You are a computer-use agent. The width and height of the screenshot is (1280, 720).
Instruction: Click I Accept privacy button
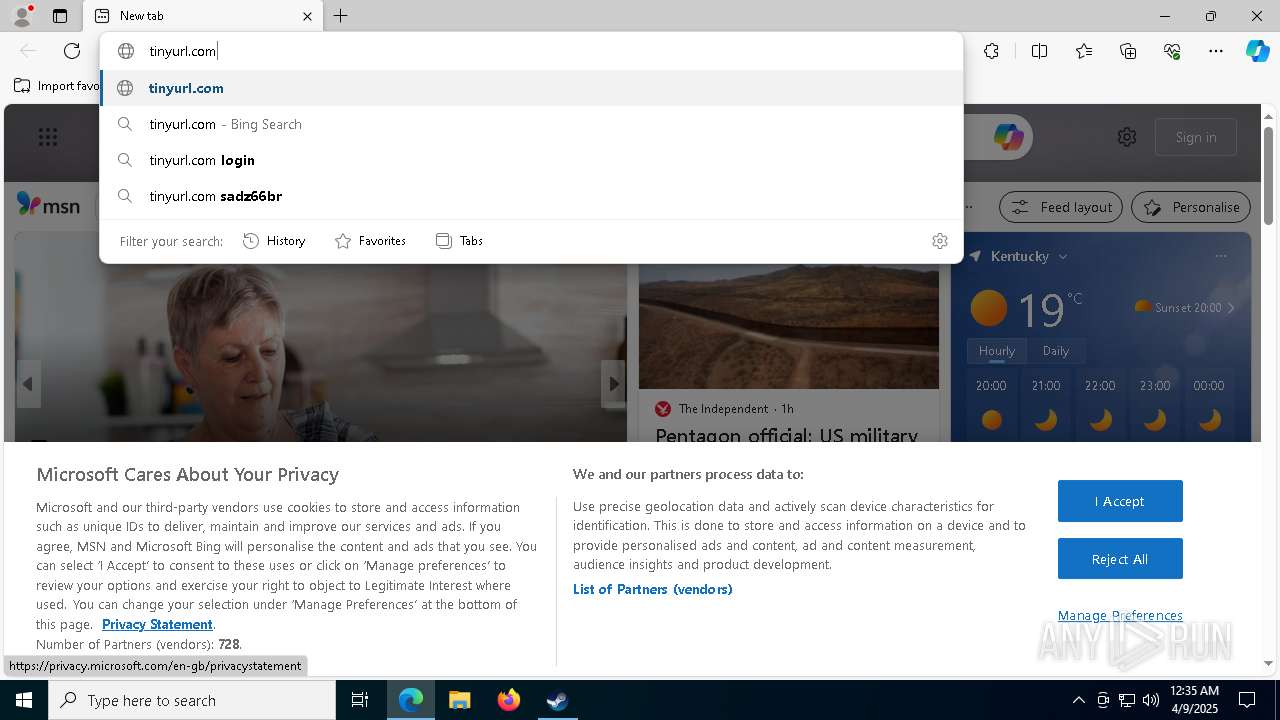[1120, 501]
